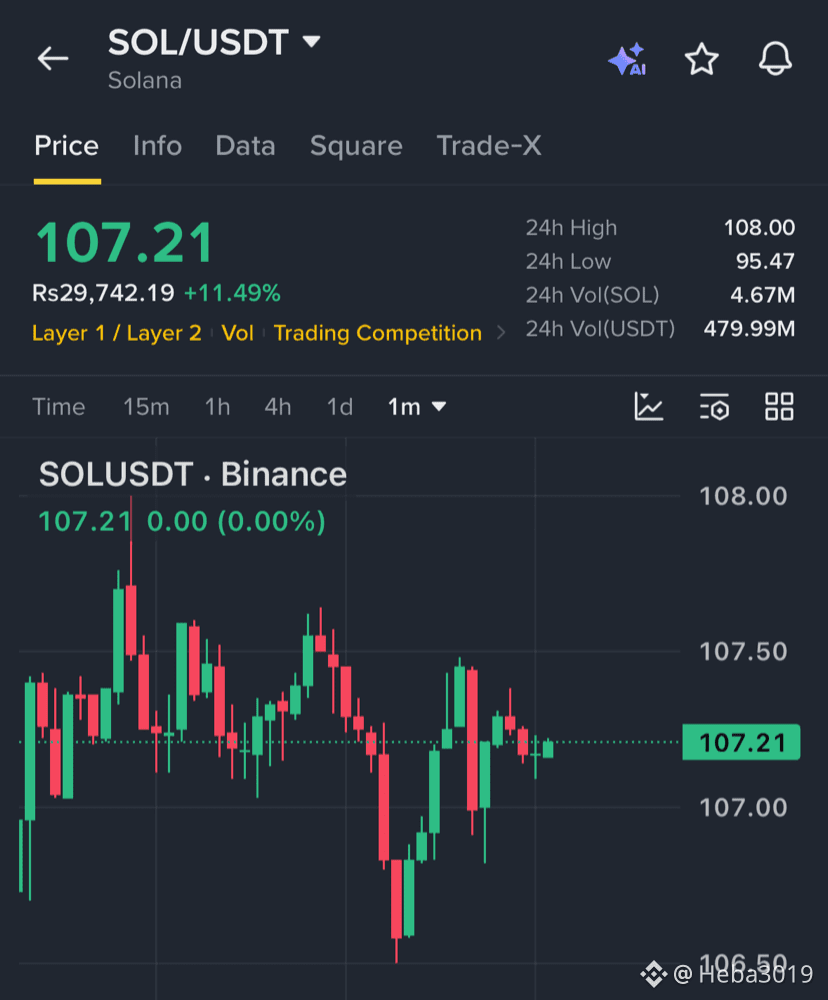Click the Rs29,742.19 converted price

(x=103, y=293)
